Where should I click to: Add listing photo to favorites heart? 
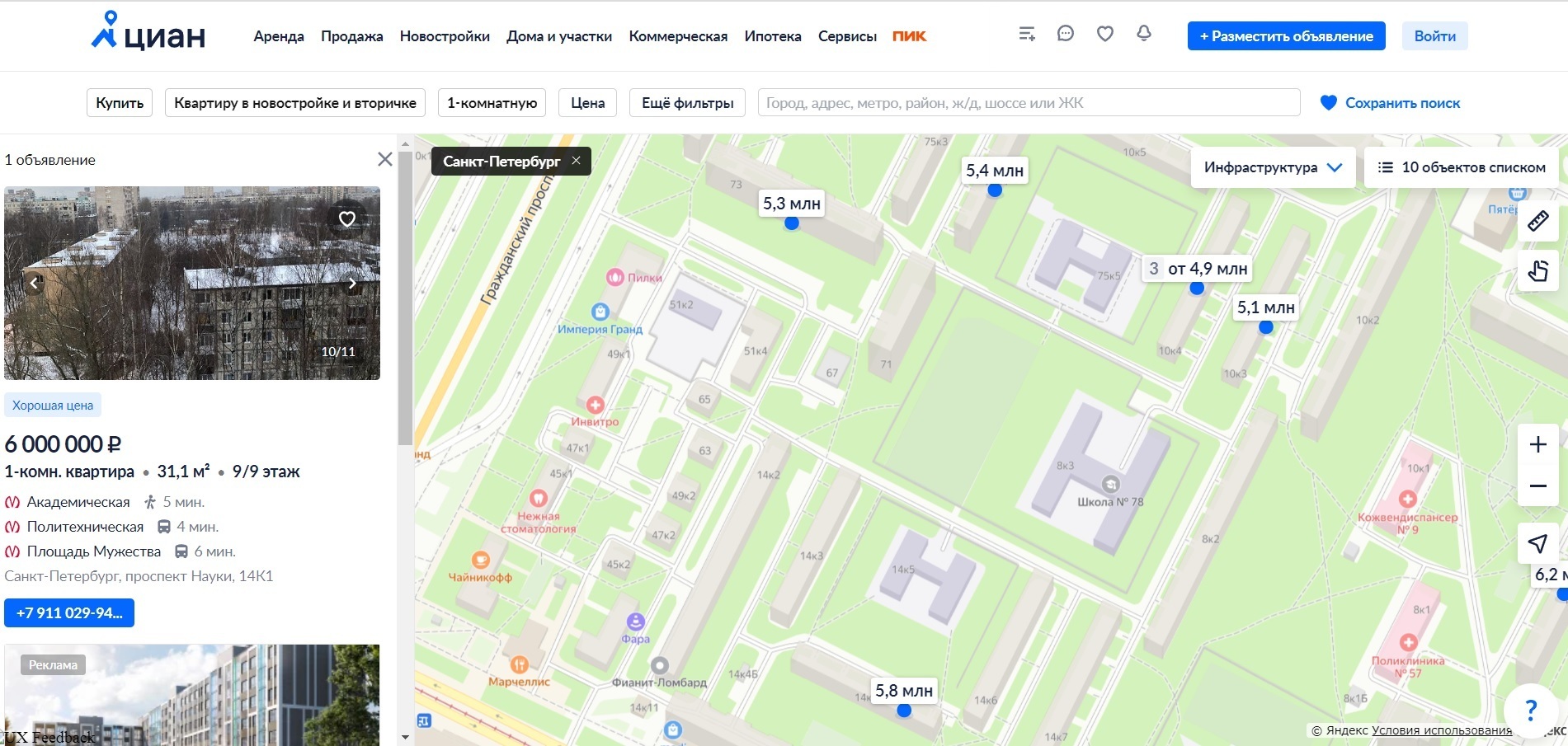pos(347,219)
